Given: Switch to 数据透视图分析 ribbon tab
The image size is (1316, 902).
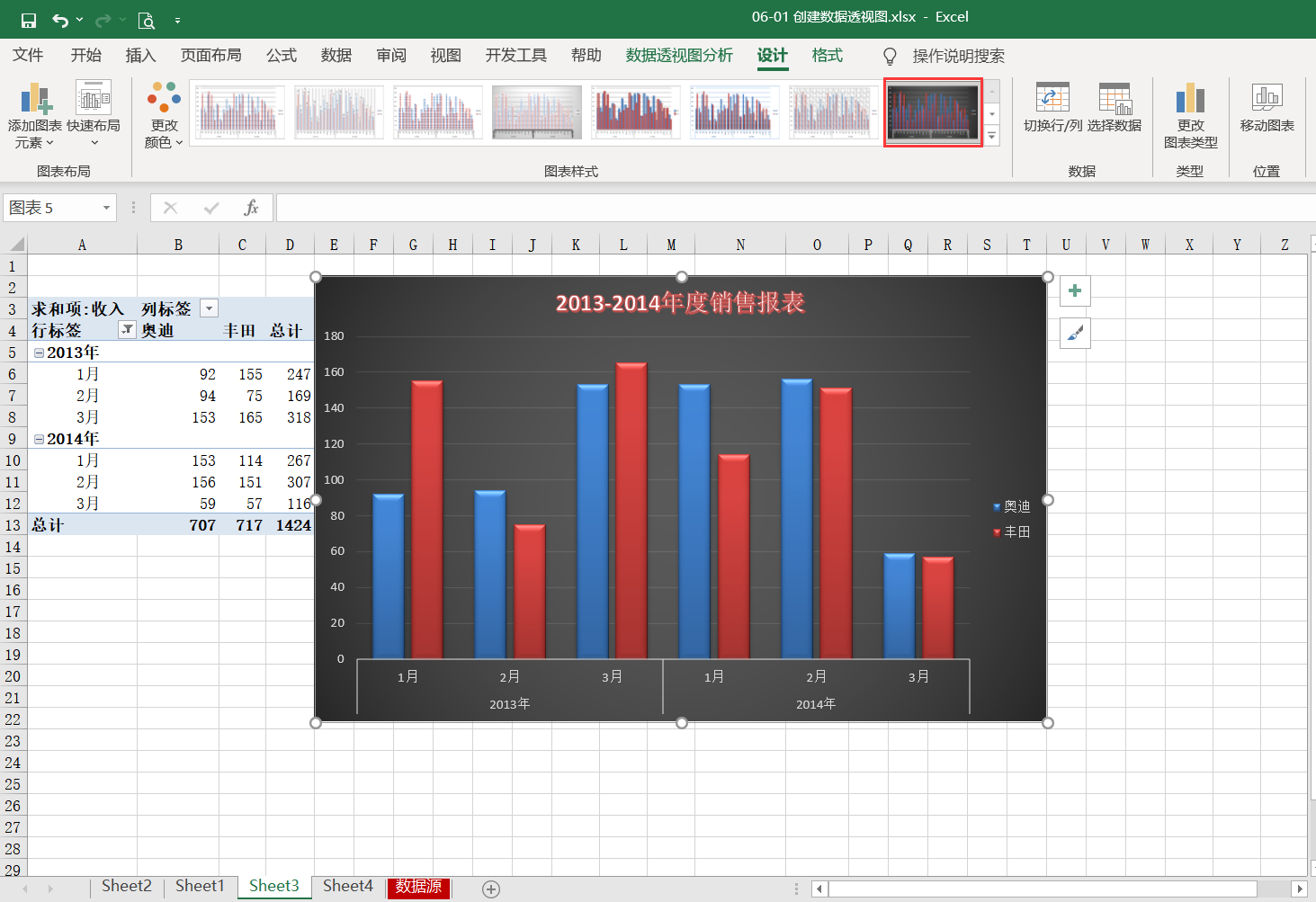Looking at the screenshot, I should click(x=679, y=56).
